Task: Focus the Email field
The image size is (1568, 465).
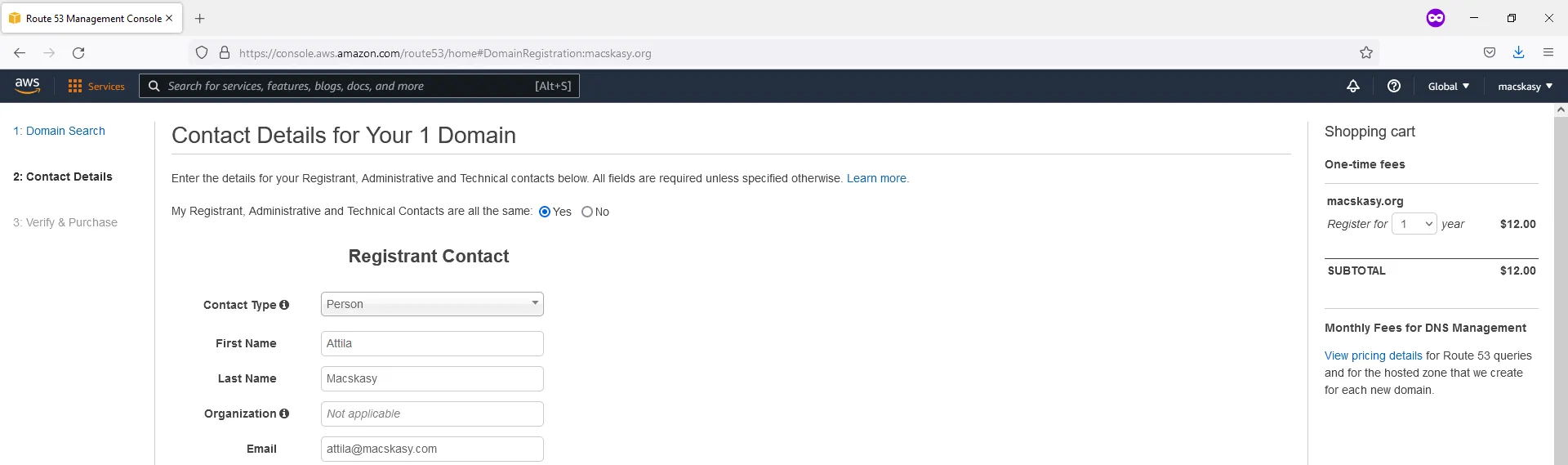Action: pos(432,449)
